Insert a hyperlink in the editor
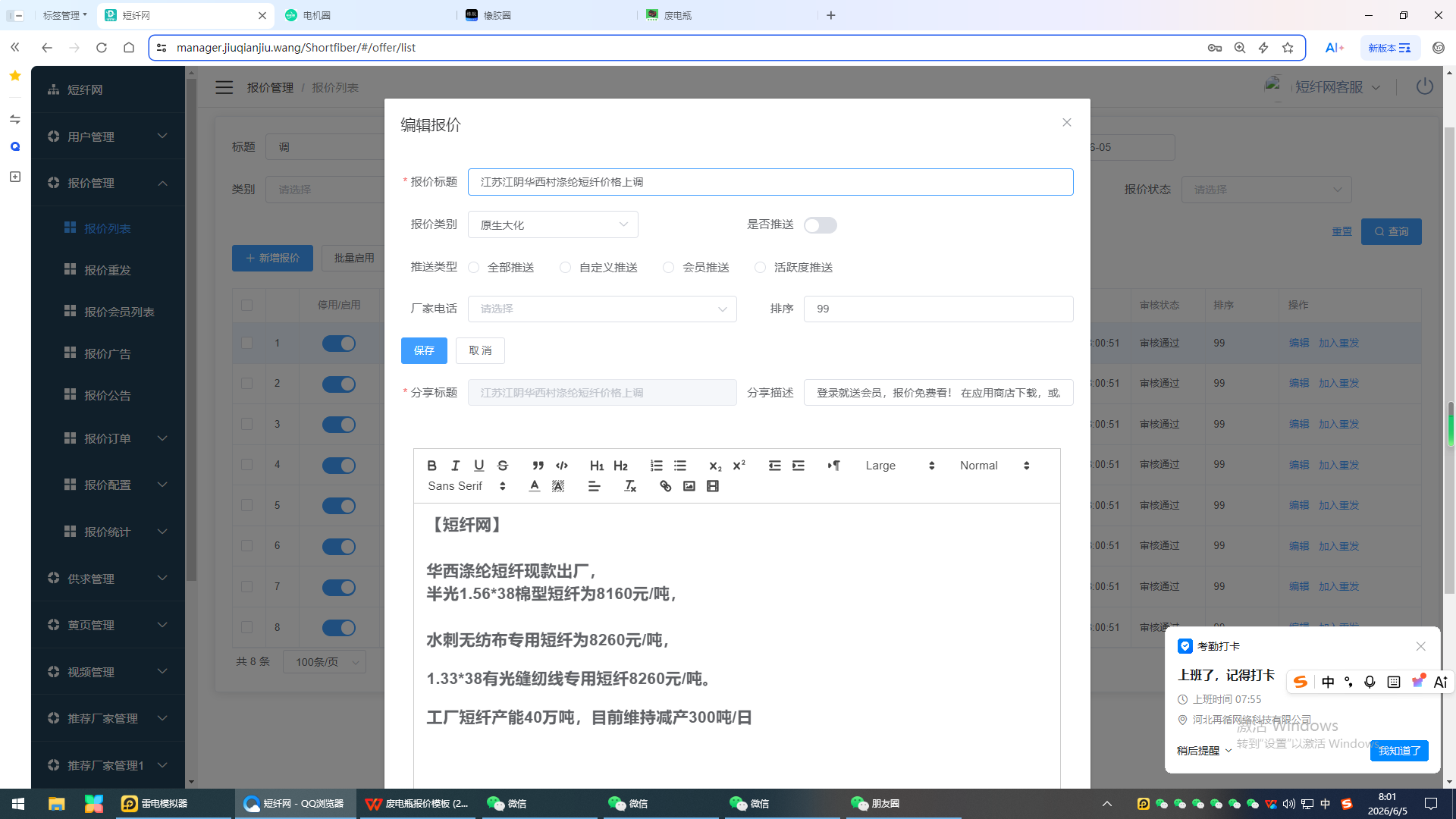Image resolution: width=1456 pixels, height=819 pixels. coord(665,486)
